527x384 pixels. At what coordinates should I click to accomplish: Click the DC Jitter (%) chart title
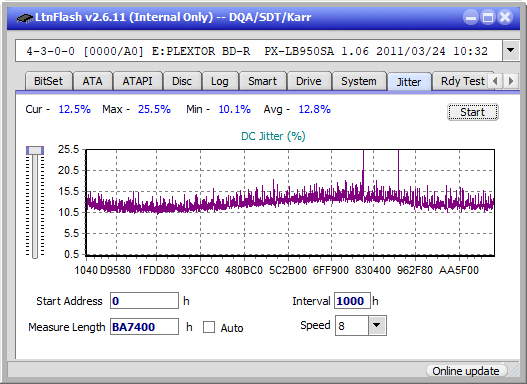pyautogui.click(x=273, y=136)
